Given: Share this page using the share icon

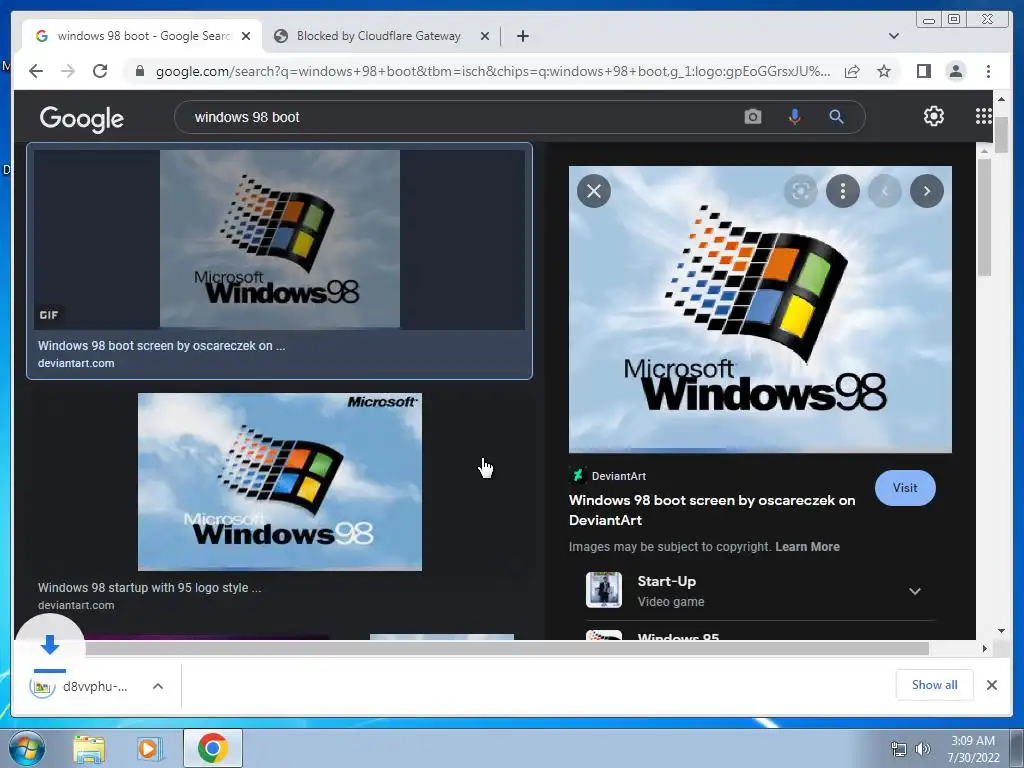Looking at the screenshot, I should [852, 71].
